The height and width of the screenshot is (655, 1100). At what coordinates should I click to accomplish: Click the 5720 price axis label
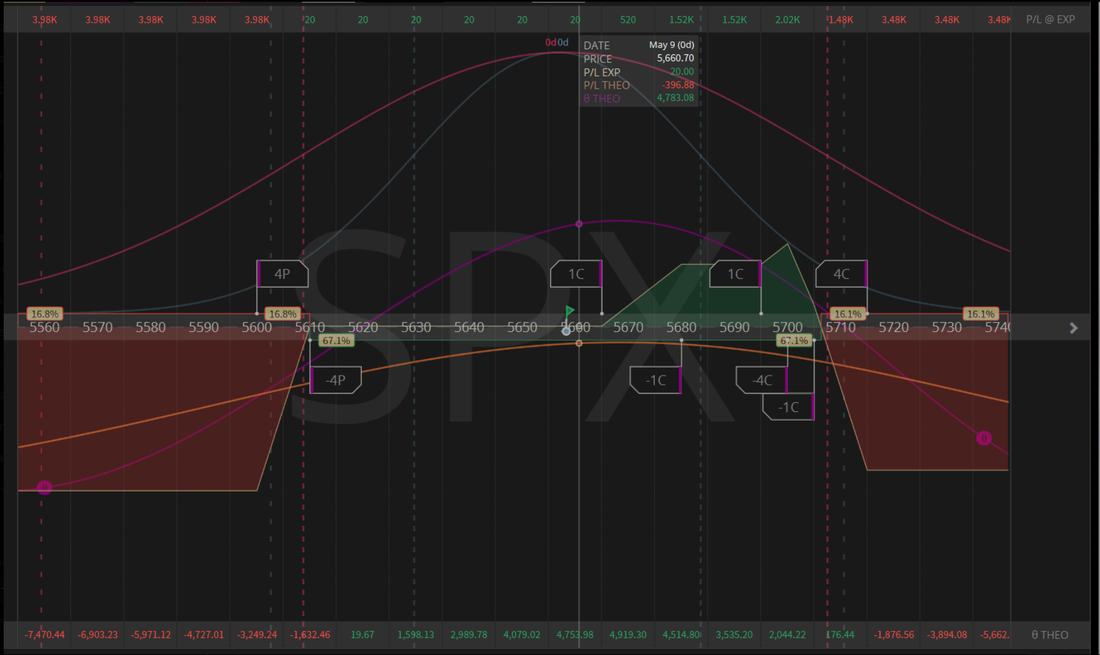(894, 328)
